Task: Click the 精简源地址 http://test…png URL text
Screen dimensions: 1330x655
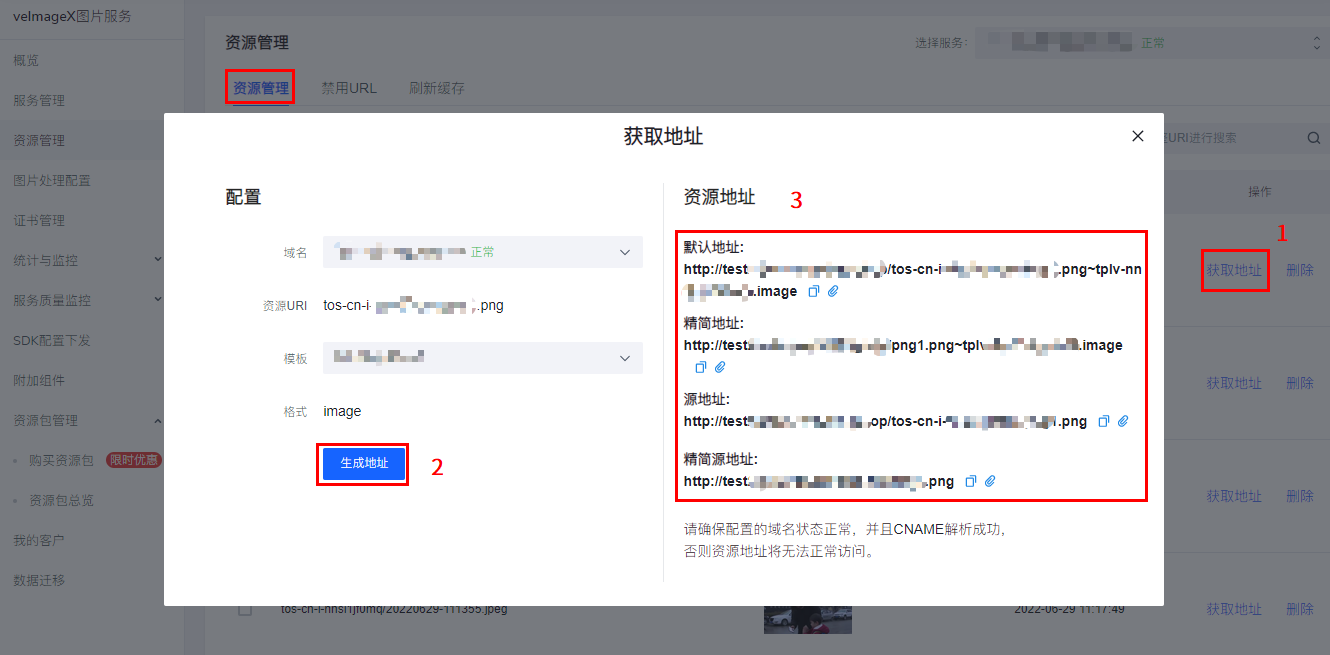Action: click(x=819, y=481)
